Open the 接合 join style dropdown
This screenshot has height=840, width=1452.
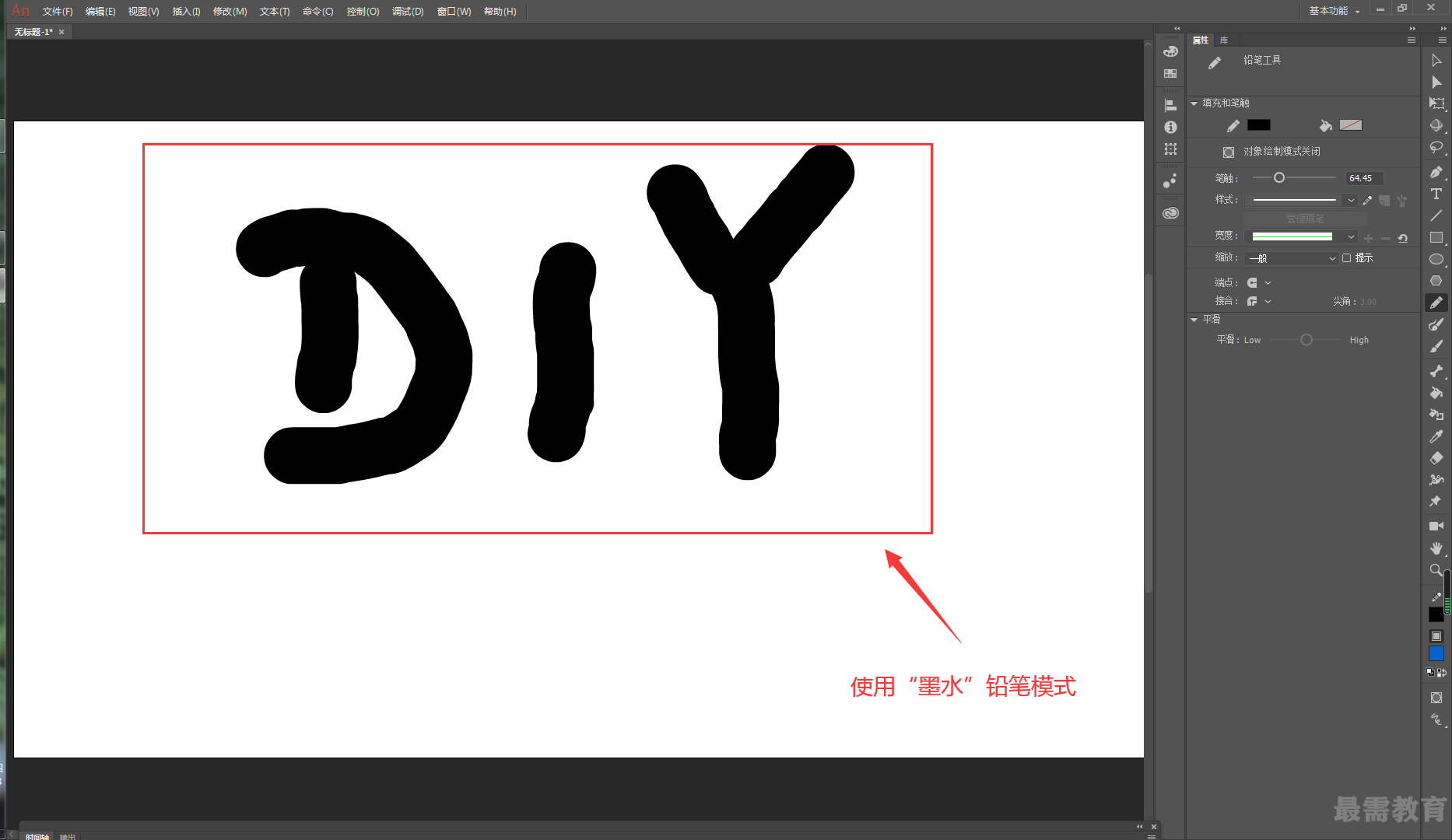(x=1259, y=301)
